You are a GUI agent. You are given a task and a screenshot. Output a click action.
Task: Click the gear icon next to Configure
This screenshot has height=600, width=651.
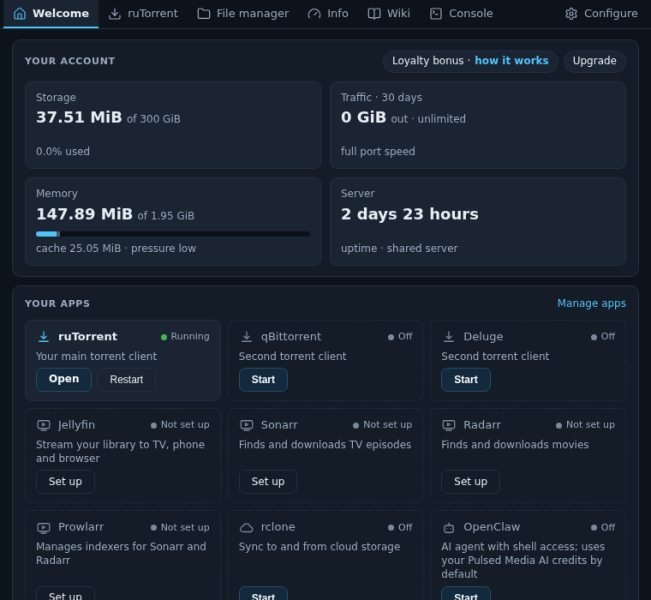(571, 14)
